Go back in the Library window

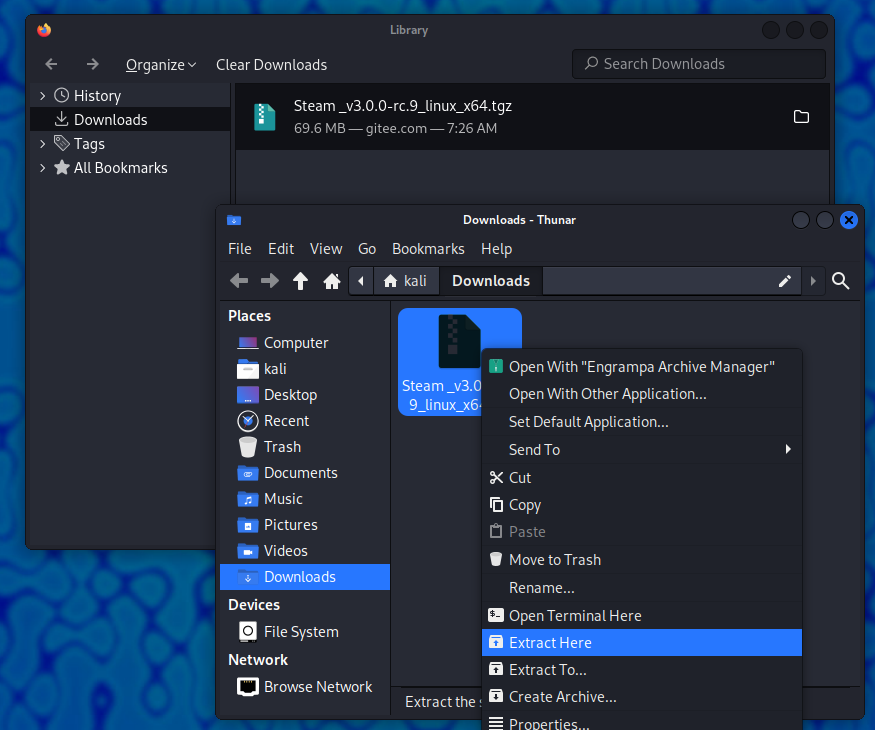coord(51,64)
